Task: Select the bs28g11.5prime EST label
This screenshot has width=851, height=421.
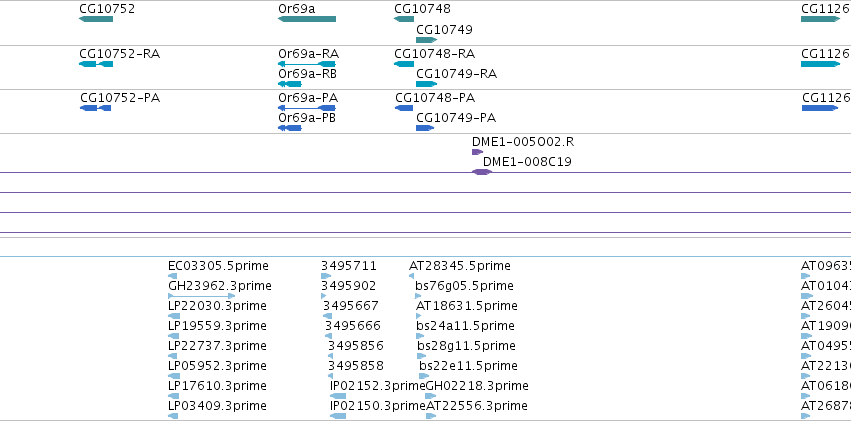Action: (466, 346)
